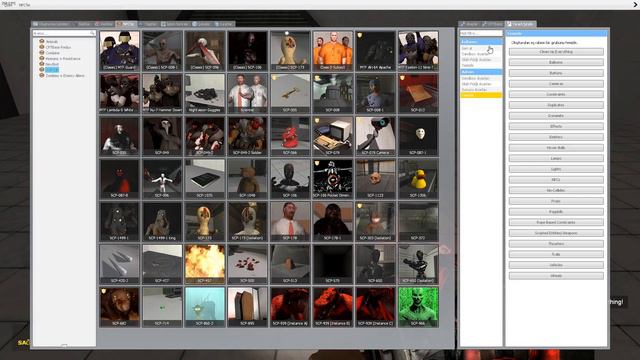Click the NPCs cleanup button
640x360 pixels.
click(556, 180)
